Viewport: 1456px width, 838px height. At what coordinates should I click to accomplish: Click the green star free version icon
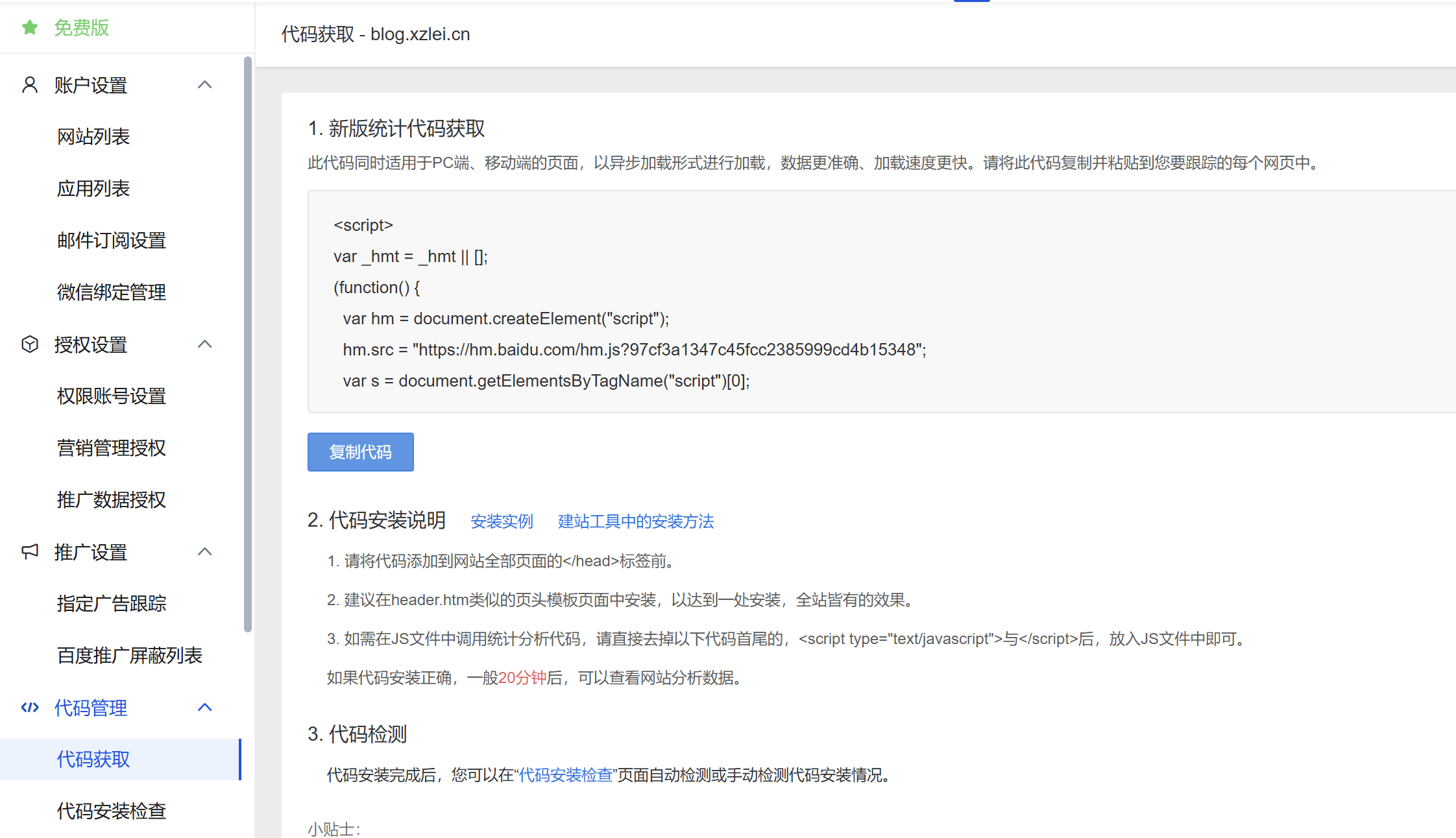click(x=29, y=27)
